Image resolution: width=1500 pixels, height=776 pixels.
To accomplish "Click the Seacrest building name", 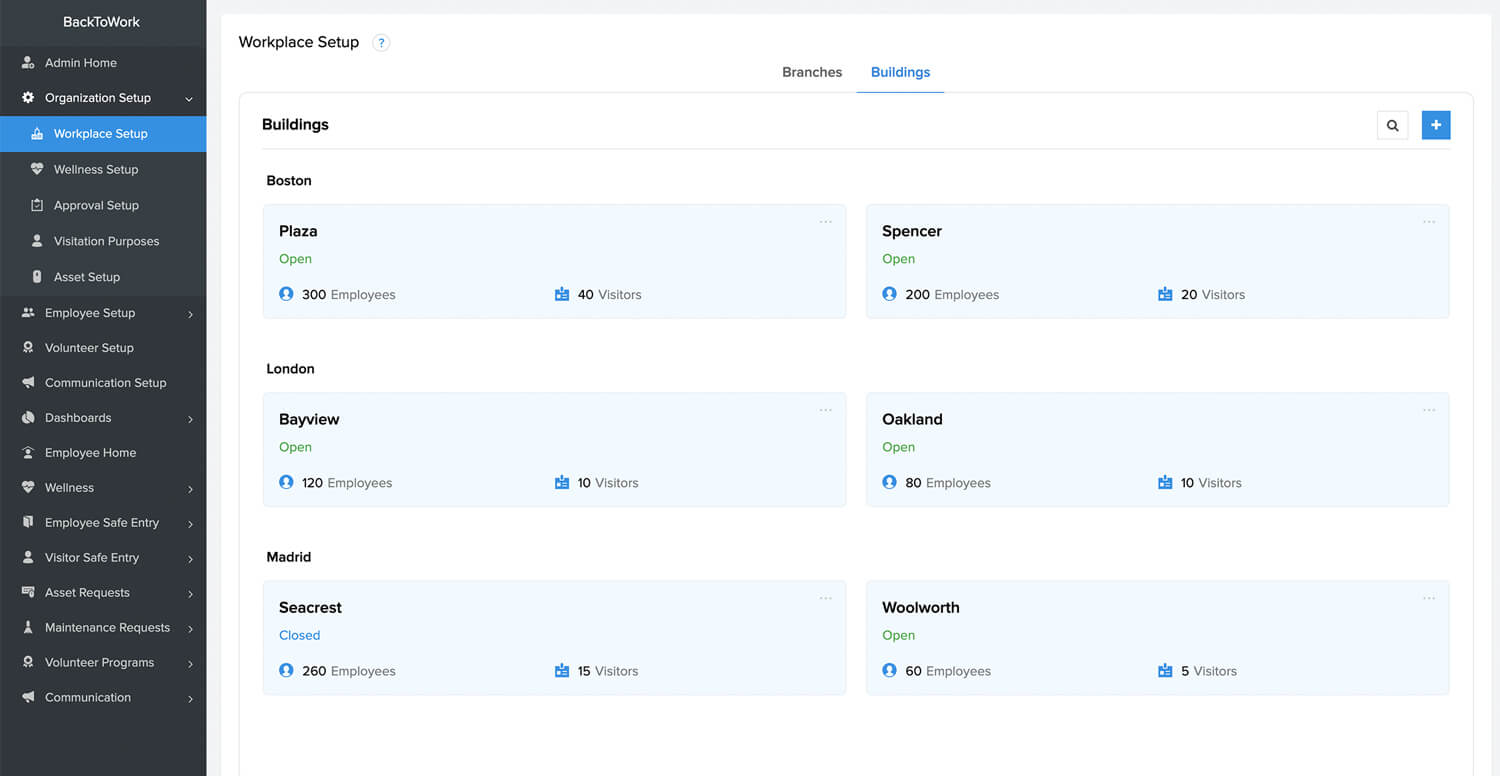I will pos(310,607).
